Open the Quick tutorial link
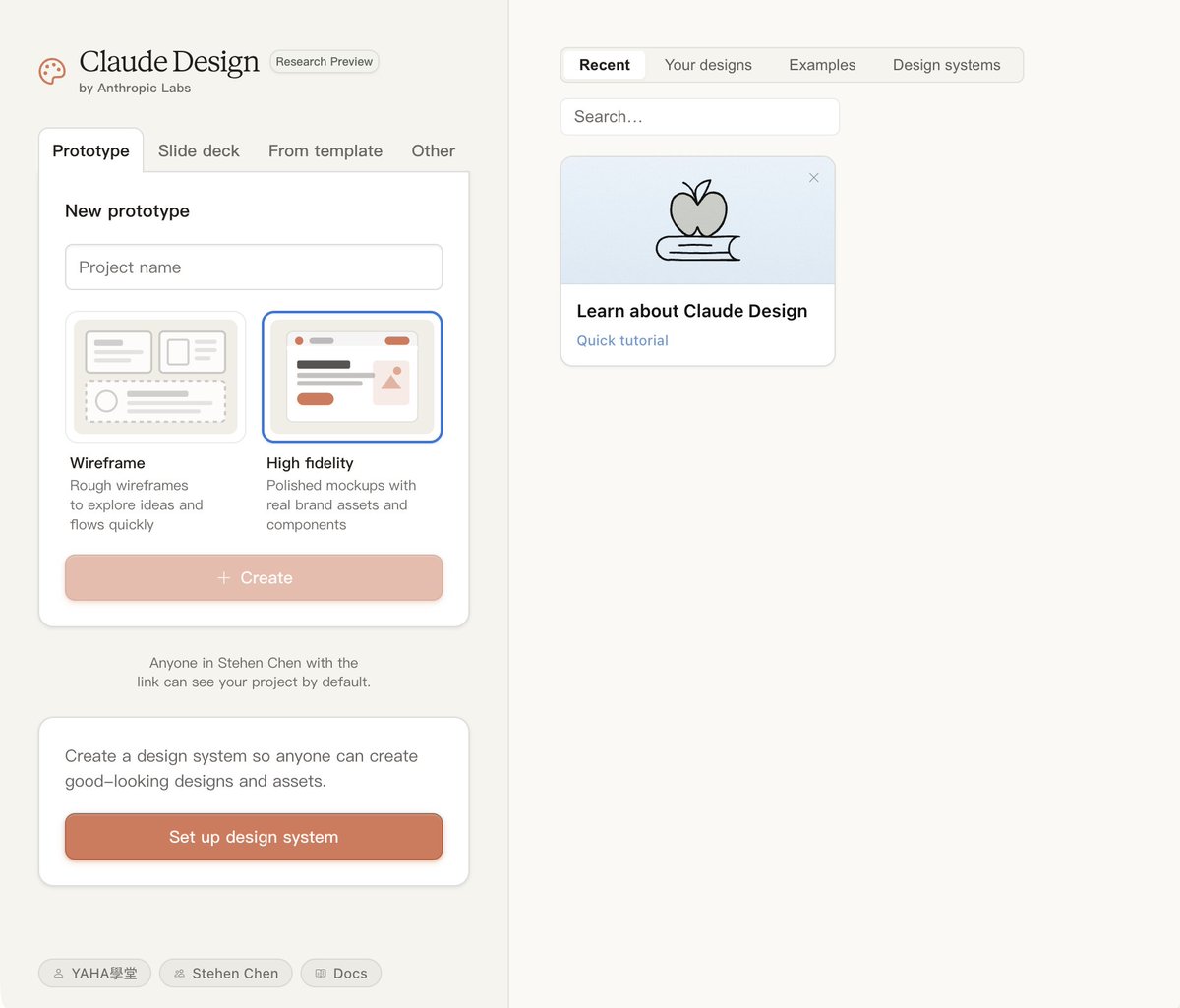Image resolution: width=1180 pixels, height=1008 pixels. coord(622,340)
